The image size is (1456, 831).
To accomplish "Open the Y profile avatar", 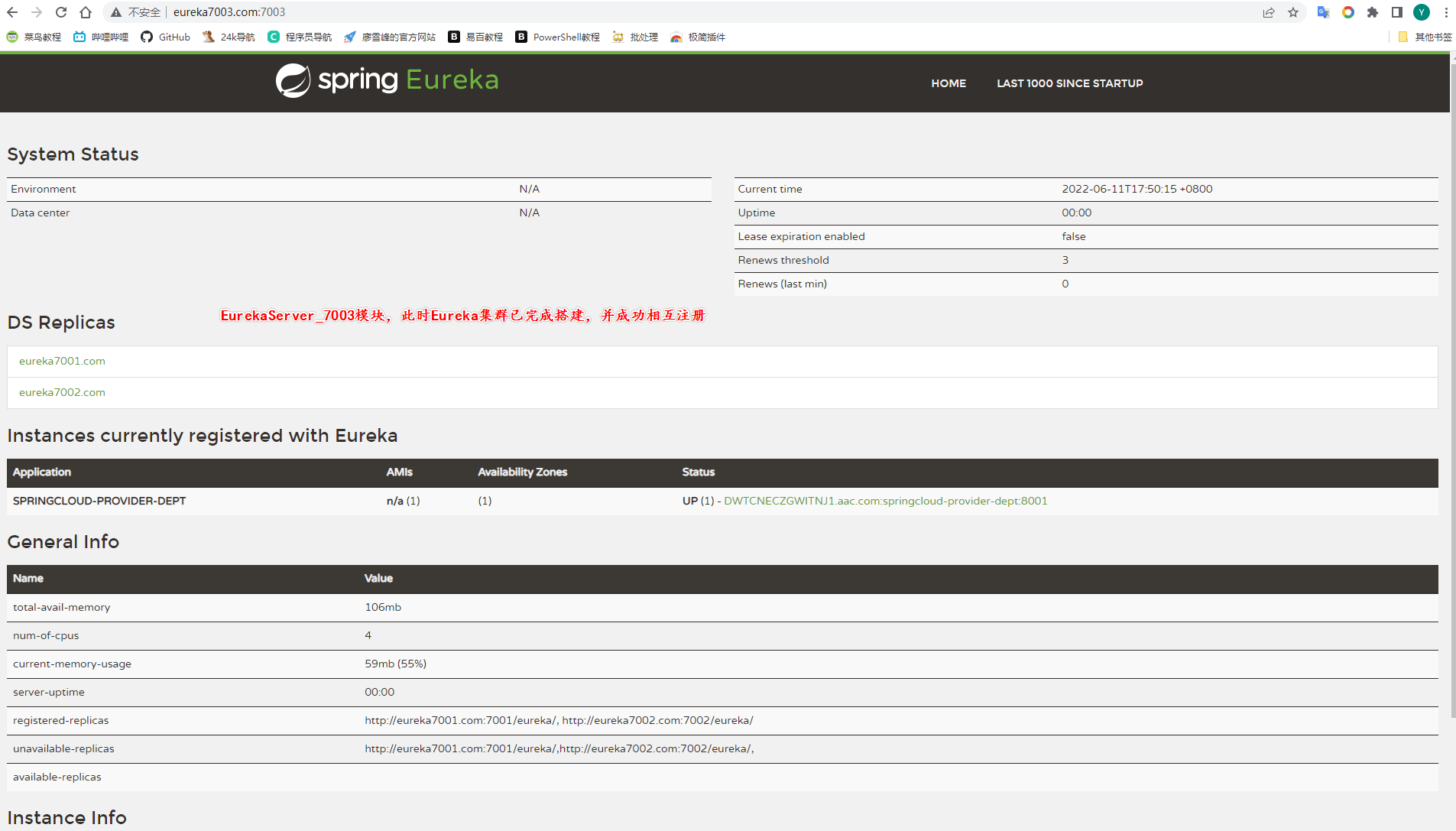I will pos(1422,12).
